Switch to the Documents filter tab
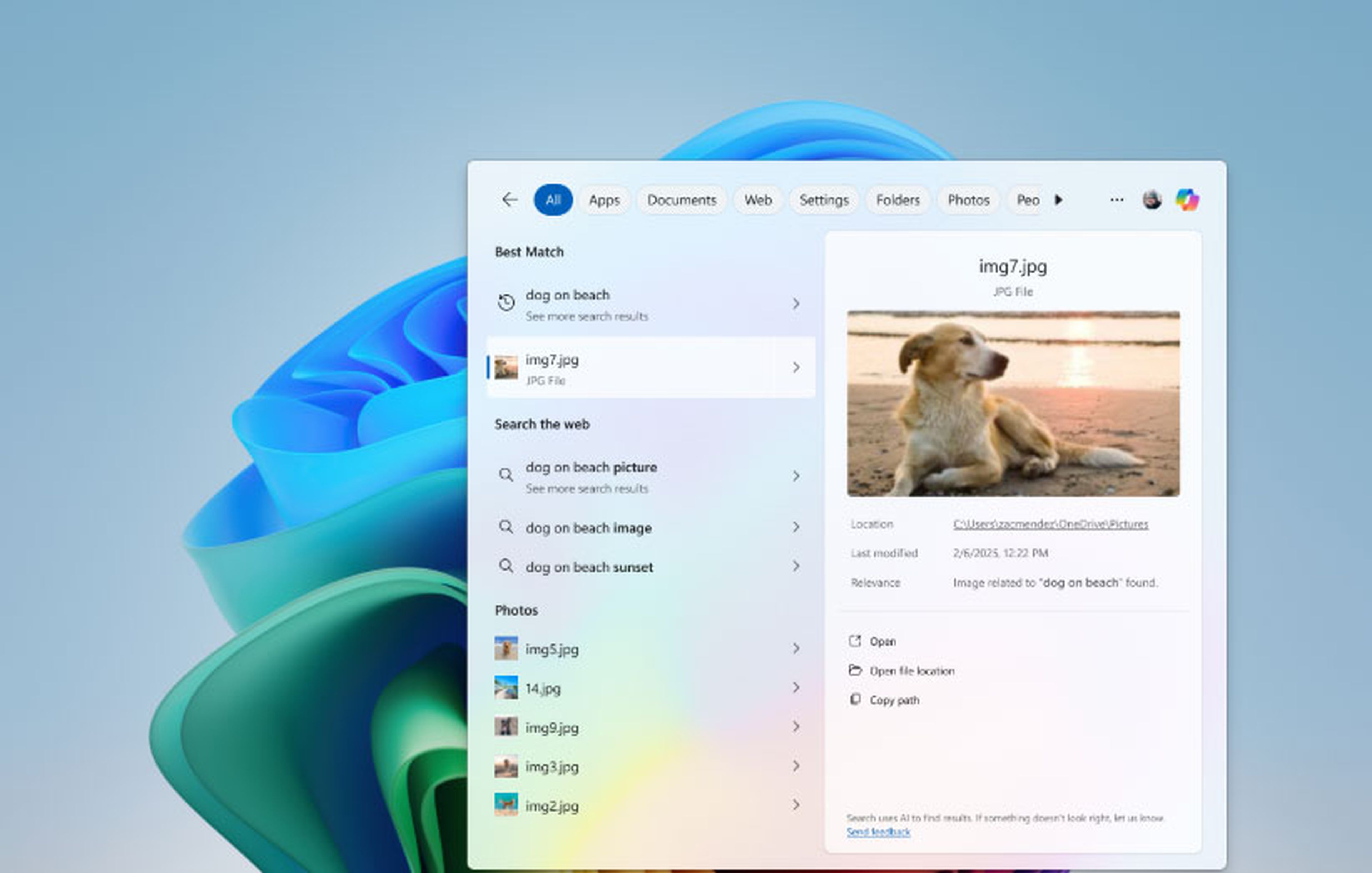Viewport: 1372px width, 873px height. click(x=681, y=200)
